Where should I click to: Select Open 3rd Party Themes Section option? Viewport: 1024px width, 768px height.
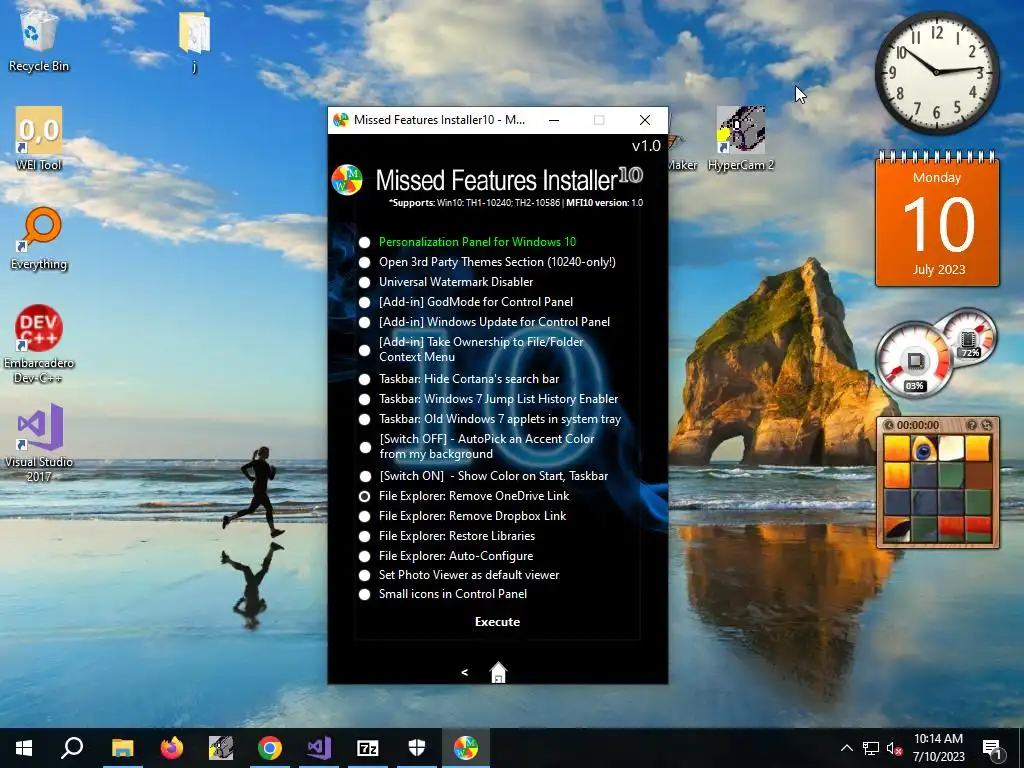tap(364, 263)
